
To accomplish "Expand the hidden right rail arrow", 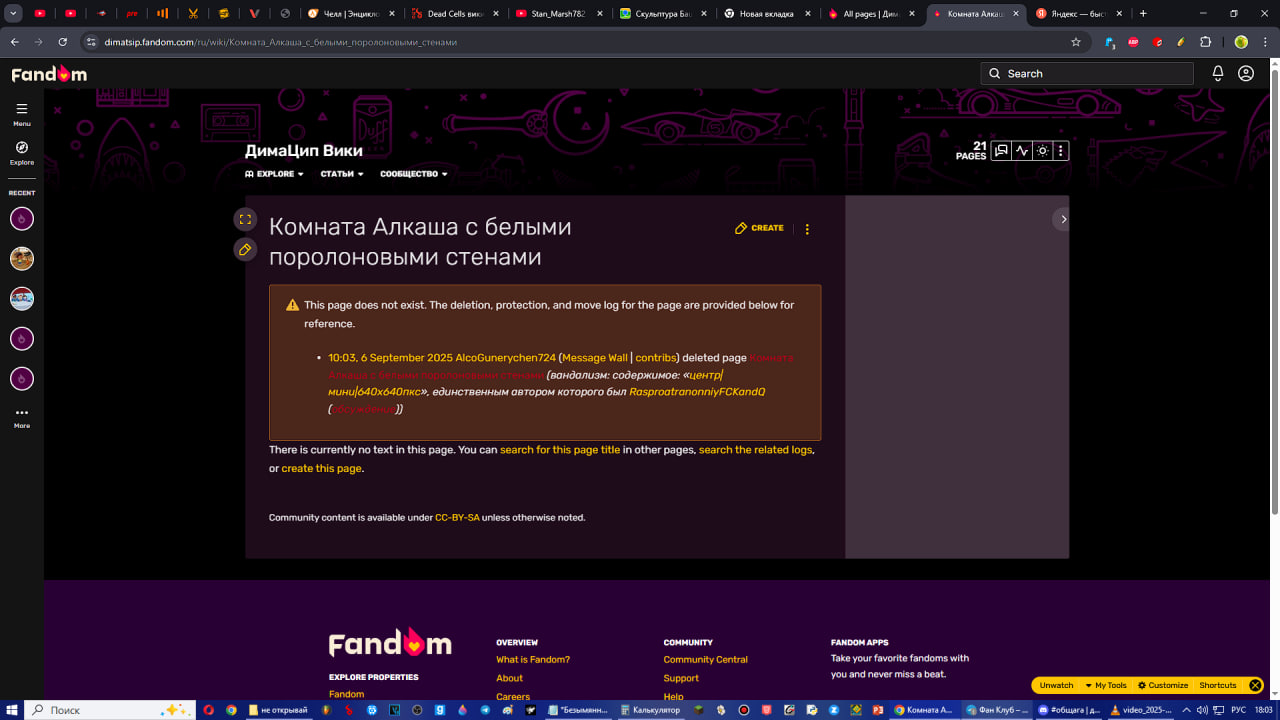I will point(1063,219).
